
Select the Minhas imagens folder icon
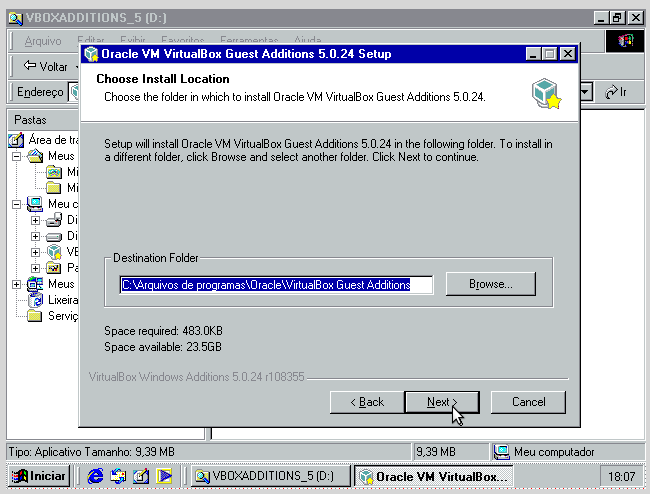pyautogui.click(x=54, y=172)
